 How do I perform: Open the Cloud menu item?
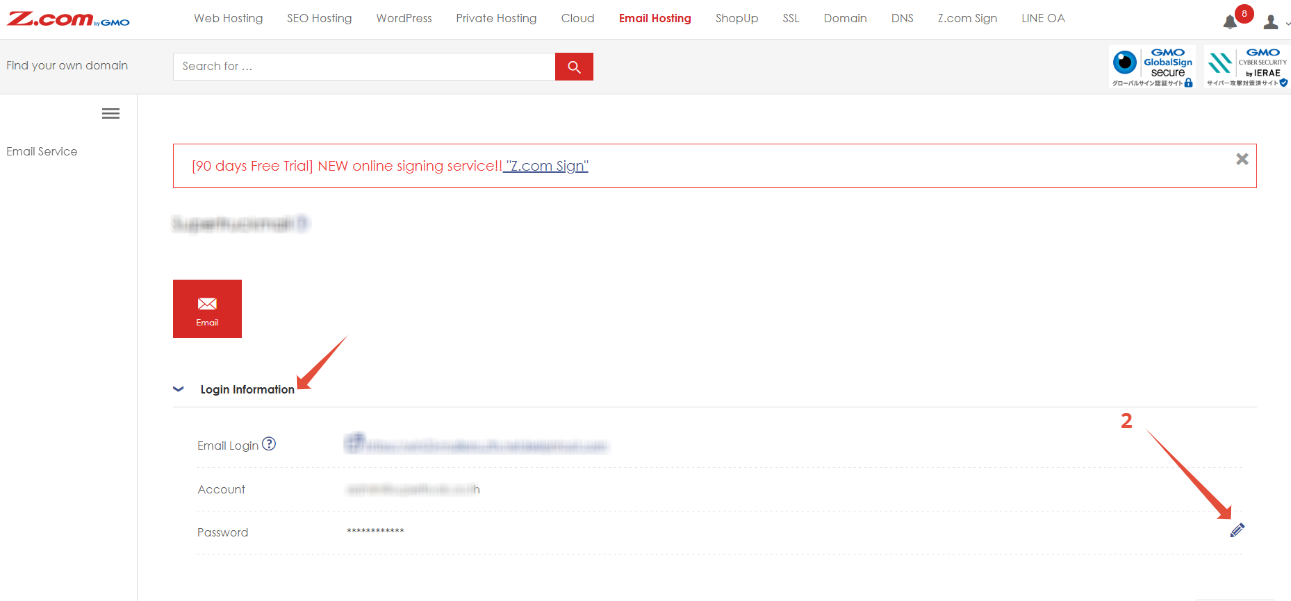click(578, 18)
